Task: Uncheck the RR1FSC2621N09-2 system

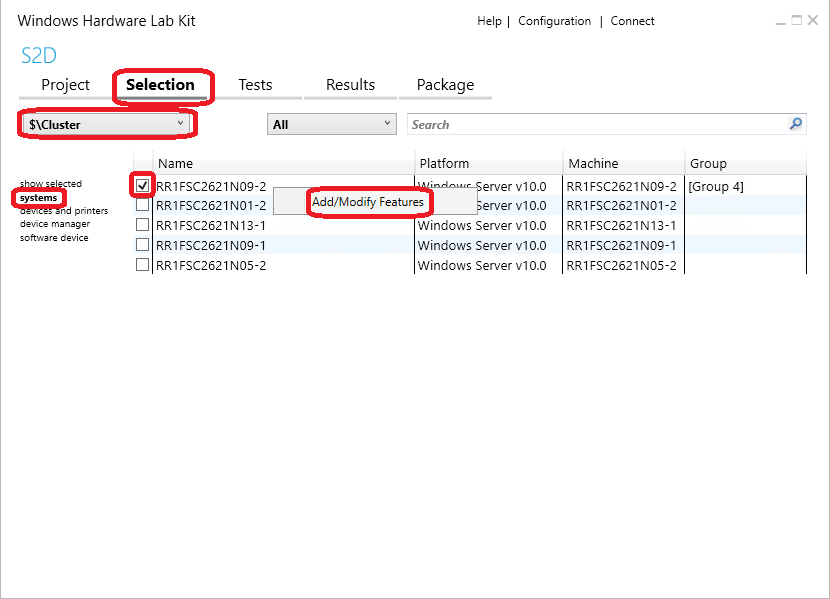Action: 142,186
